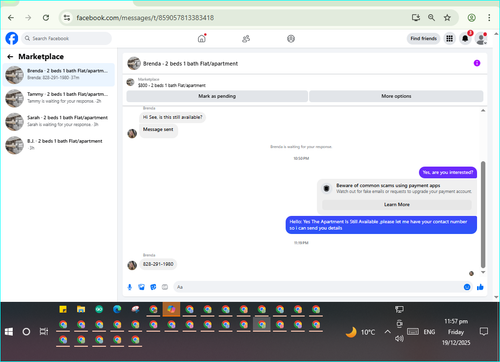Choose a GIF icon in composer
This screenshot has height=362, width=500.
[x=165, y=287]
